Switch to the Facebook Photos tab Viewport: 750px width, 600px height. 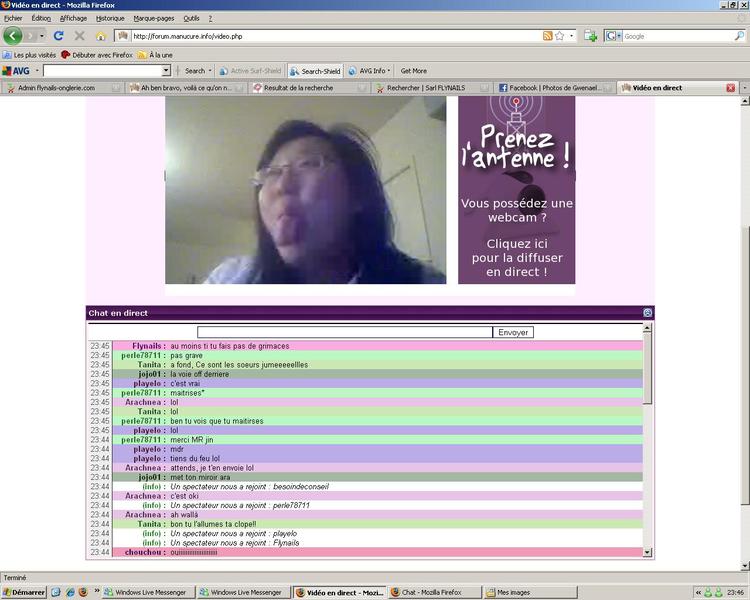click(550, 88)
